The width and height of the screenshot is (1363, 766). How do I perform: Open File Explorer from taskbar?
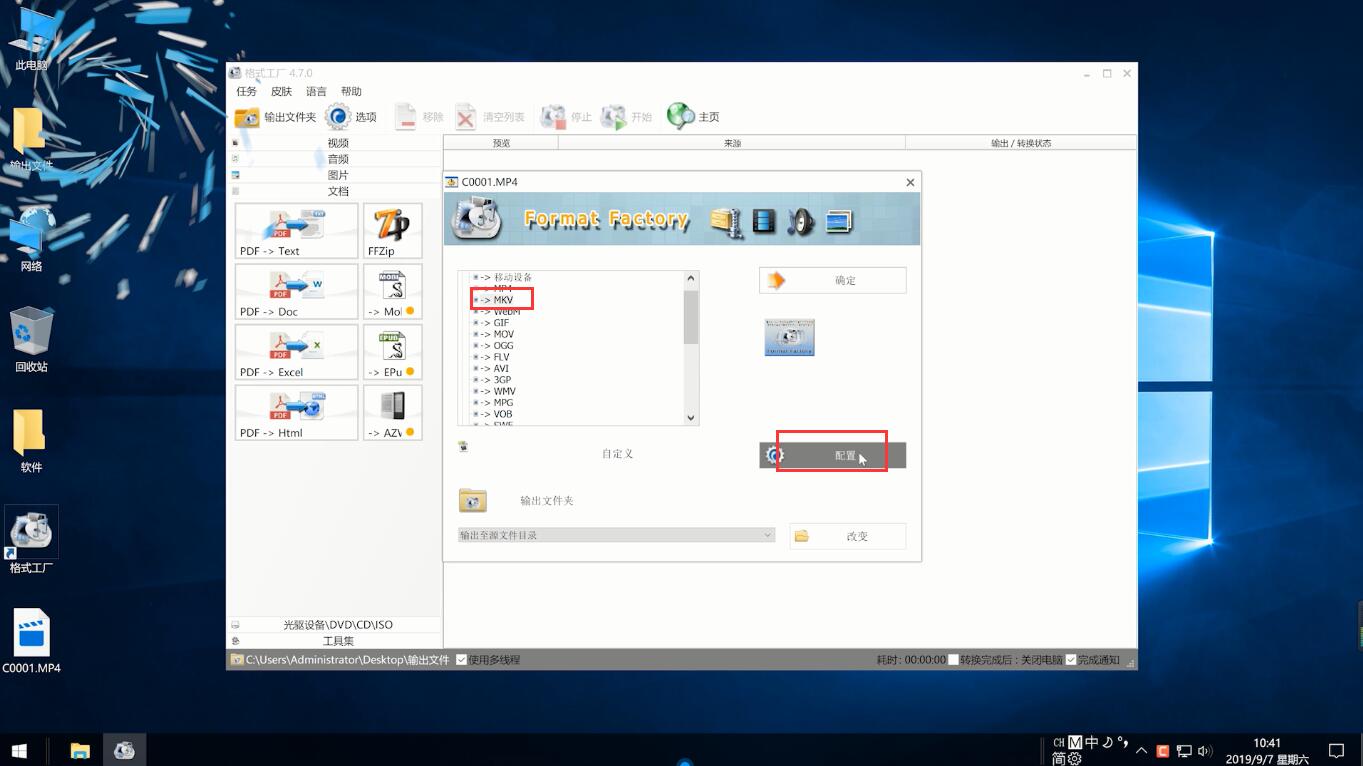click(x=80, y=750)
